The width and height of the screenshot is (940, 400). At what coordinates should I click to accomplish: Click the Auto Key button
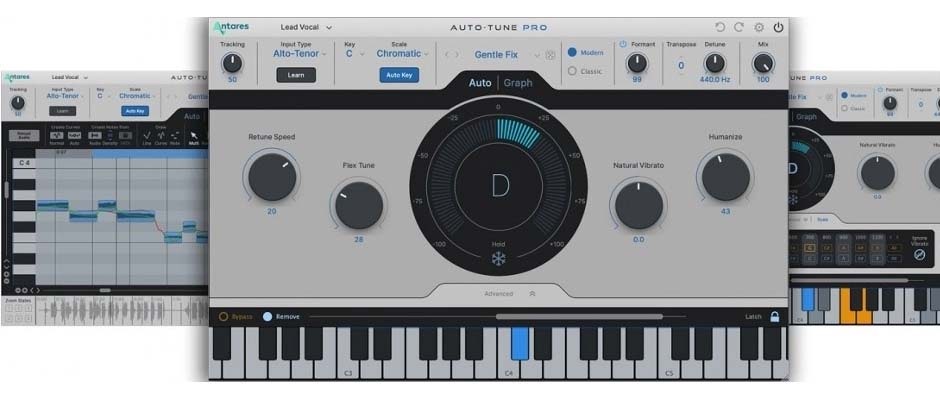coord(399,75)
